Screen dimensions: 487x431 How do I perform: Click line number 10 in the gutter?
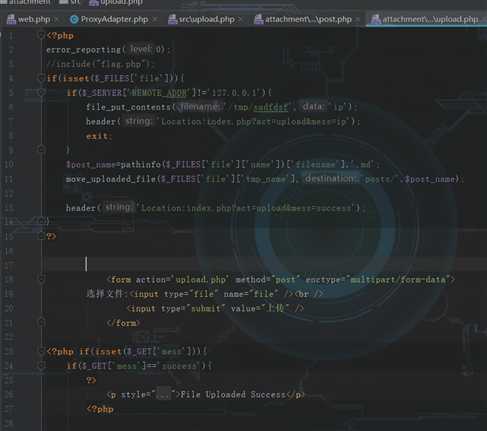point(9,165)
